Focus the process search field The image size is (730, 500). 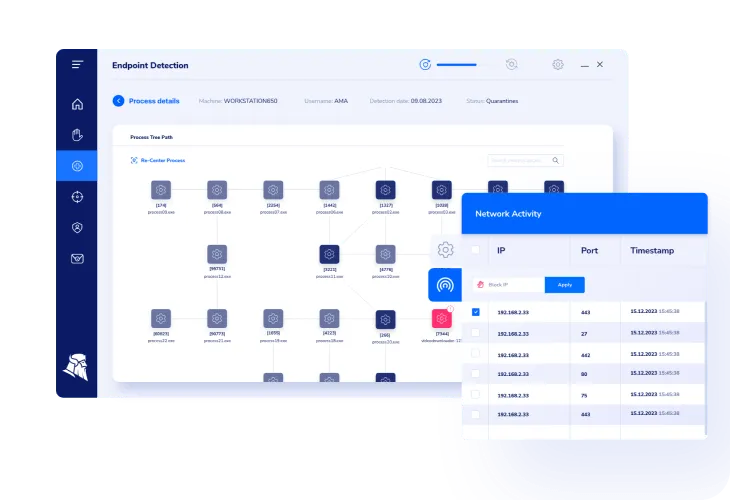point(525,161)
